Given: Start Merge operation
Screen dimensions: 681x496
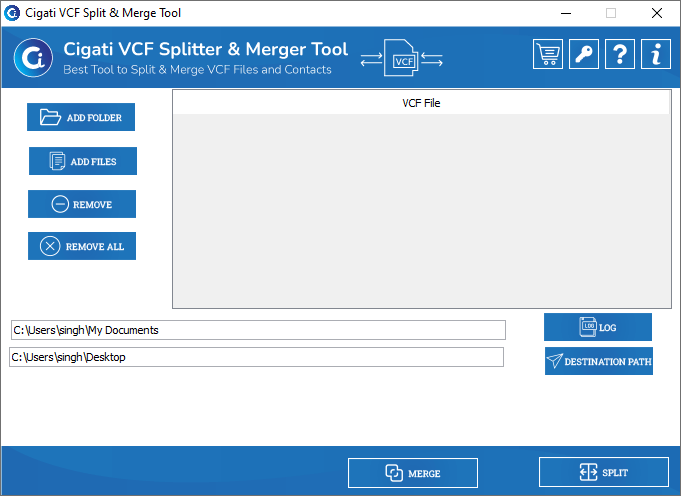Looking at the screenshot, I should (x=413, y=473).
